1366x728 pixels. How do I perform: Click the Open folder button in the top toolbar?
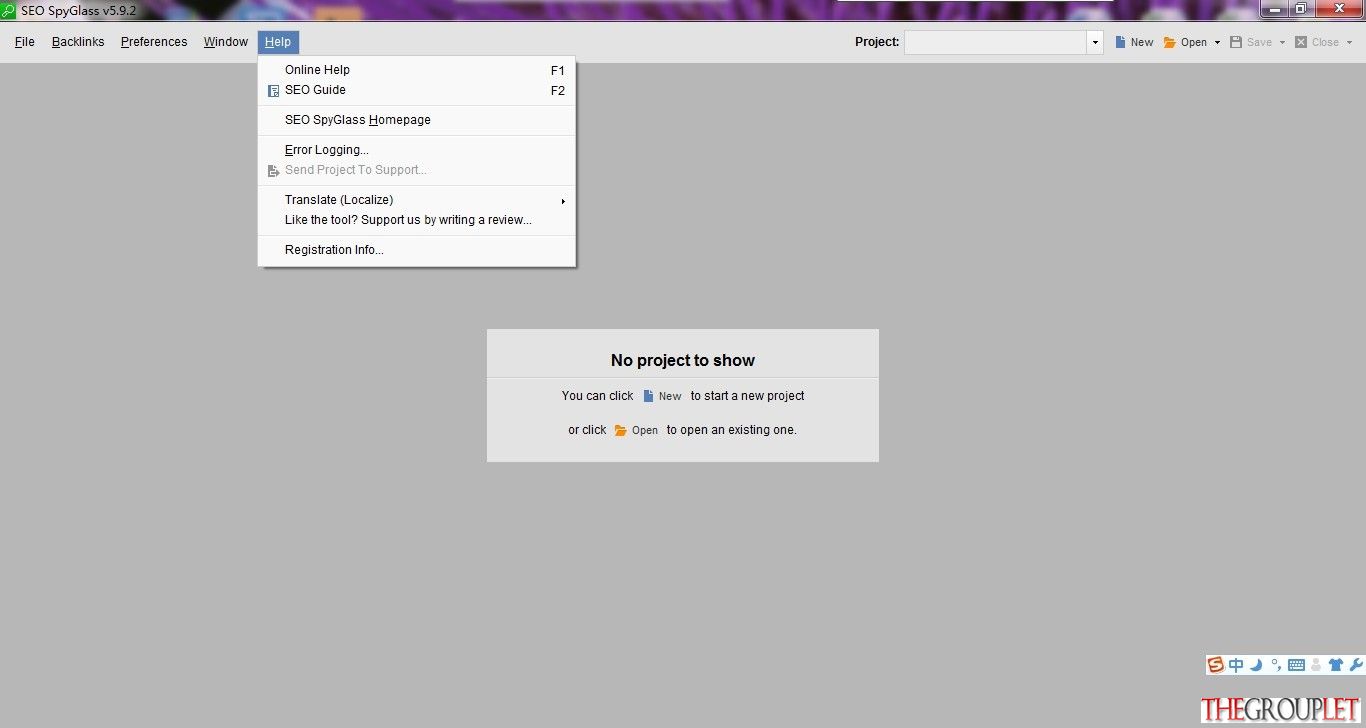click(x=1185, y=42)
